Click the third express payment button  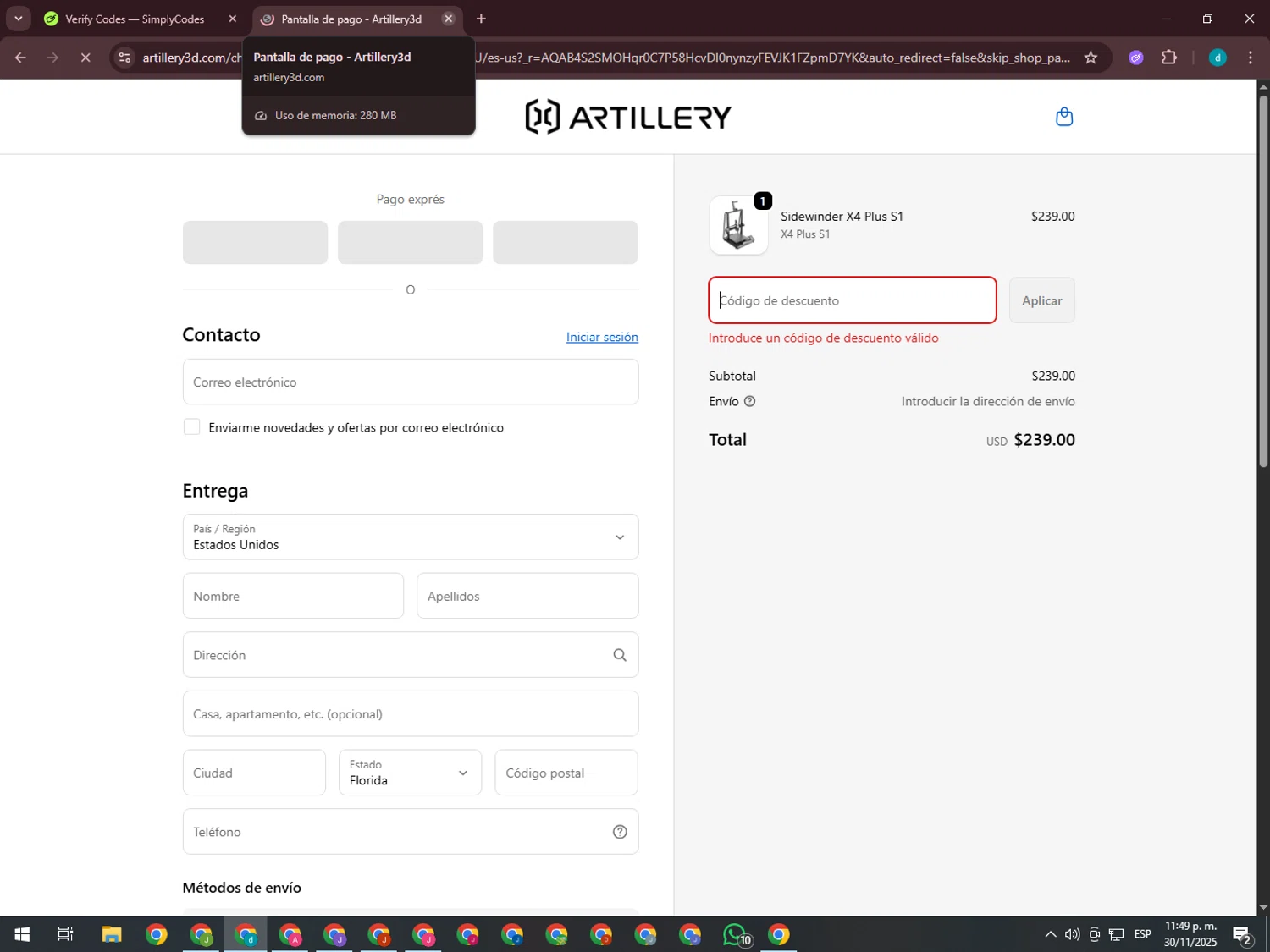[566, 243]
